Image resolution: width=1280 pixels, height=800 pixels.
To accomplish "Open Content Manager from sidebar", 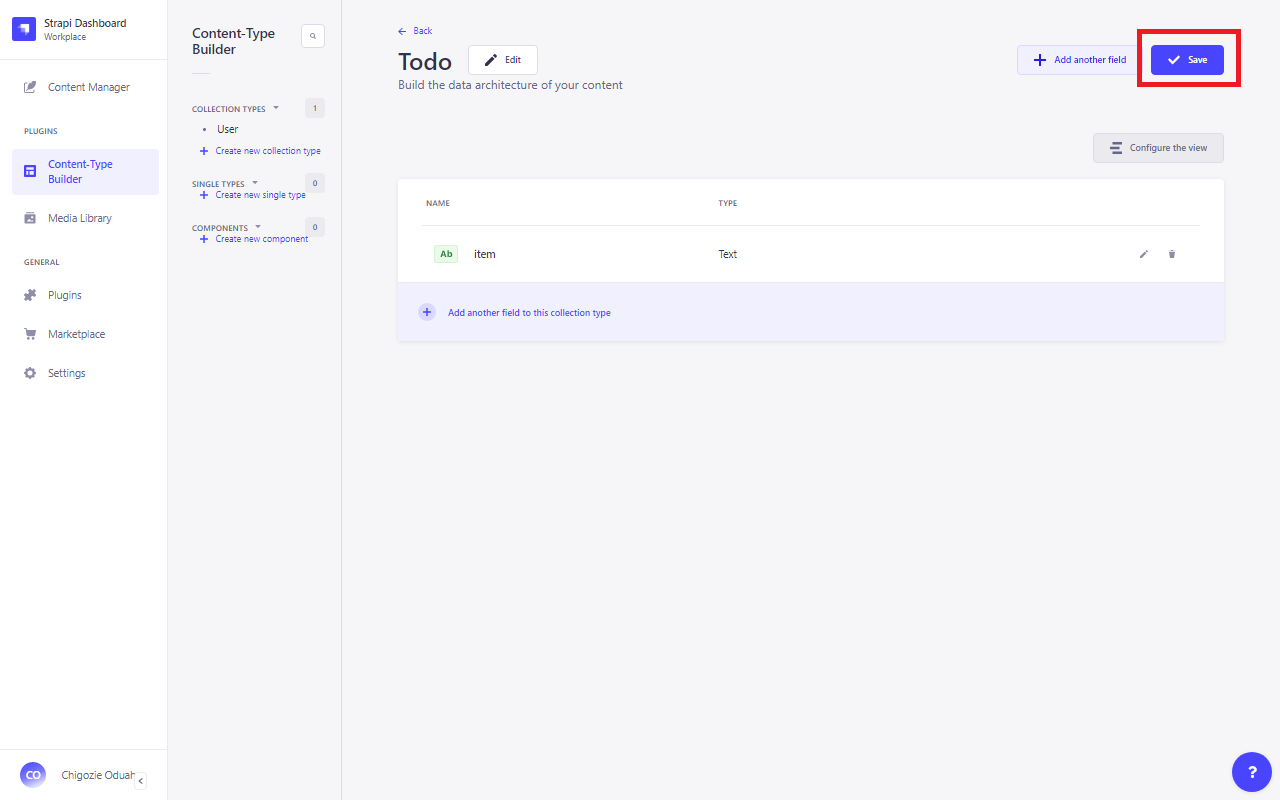I will (88, 87).
